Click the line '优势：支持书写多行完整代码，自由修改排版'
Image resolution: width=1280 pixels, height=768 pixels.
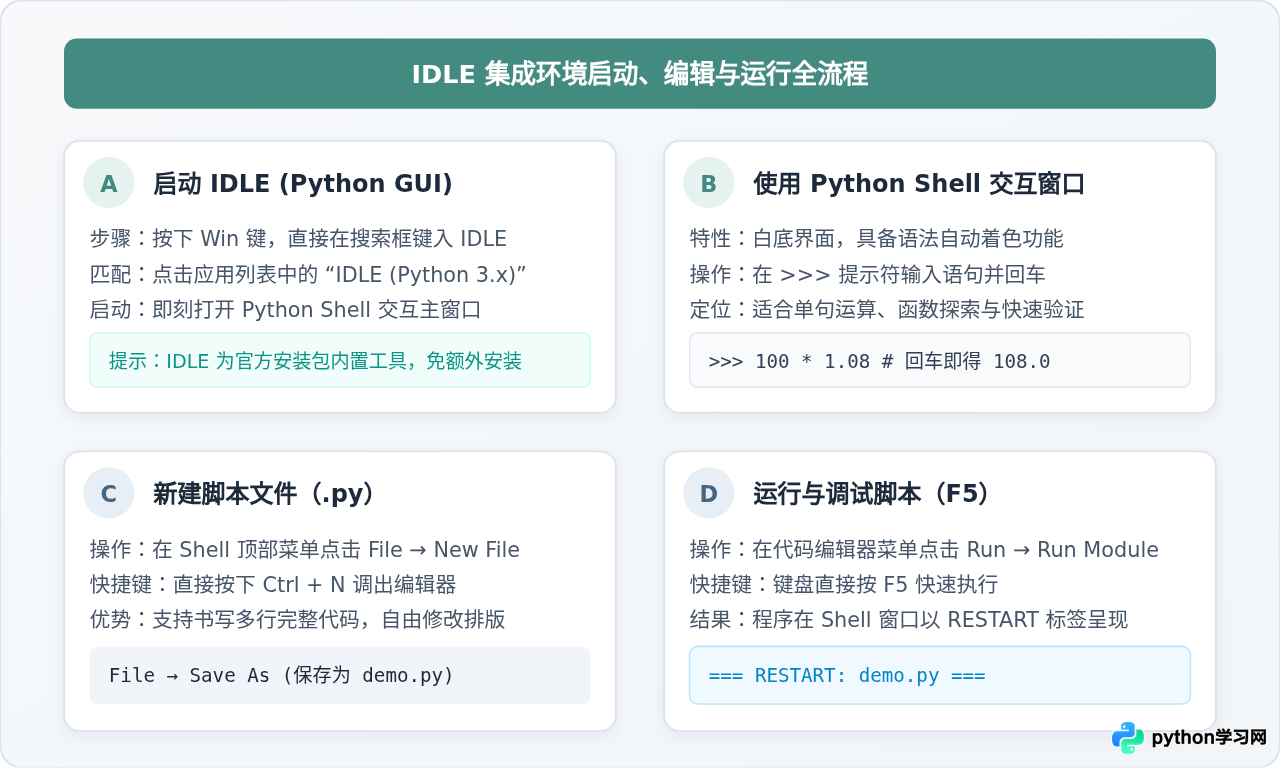click(x=297, y=620)
